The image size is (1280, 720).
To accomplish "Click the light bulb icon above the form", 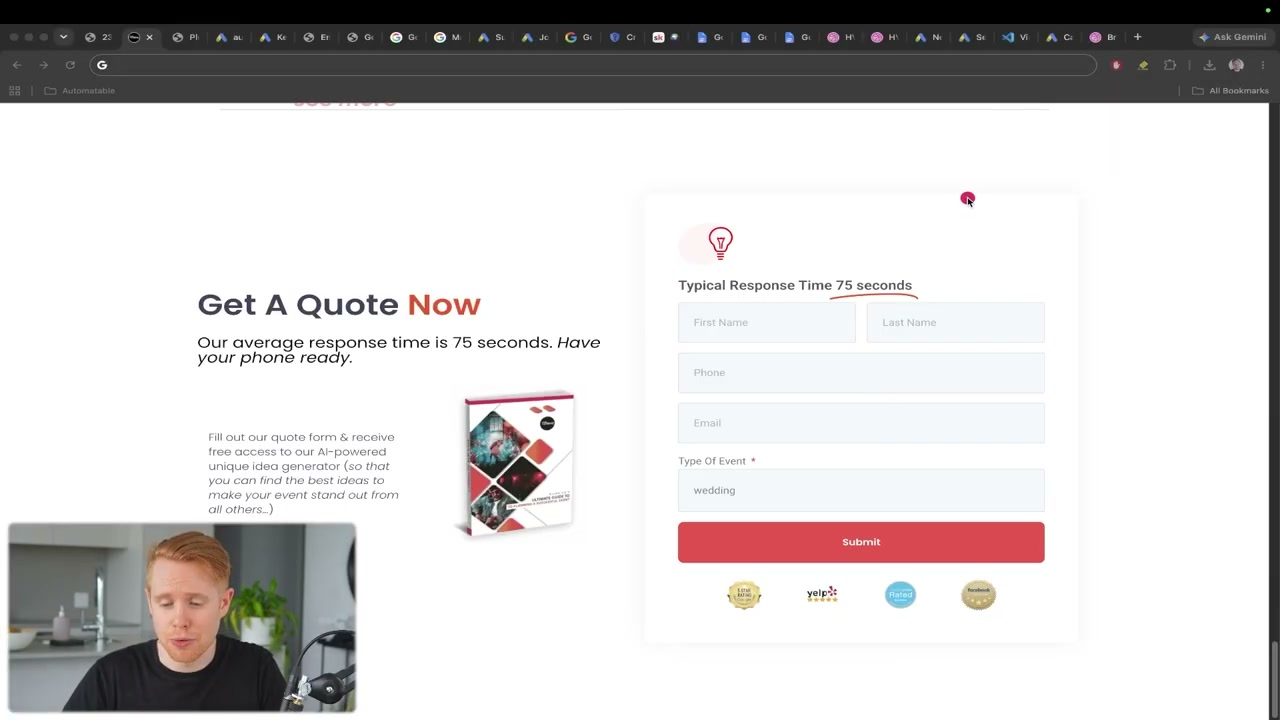I will [720, 242].
